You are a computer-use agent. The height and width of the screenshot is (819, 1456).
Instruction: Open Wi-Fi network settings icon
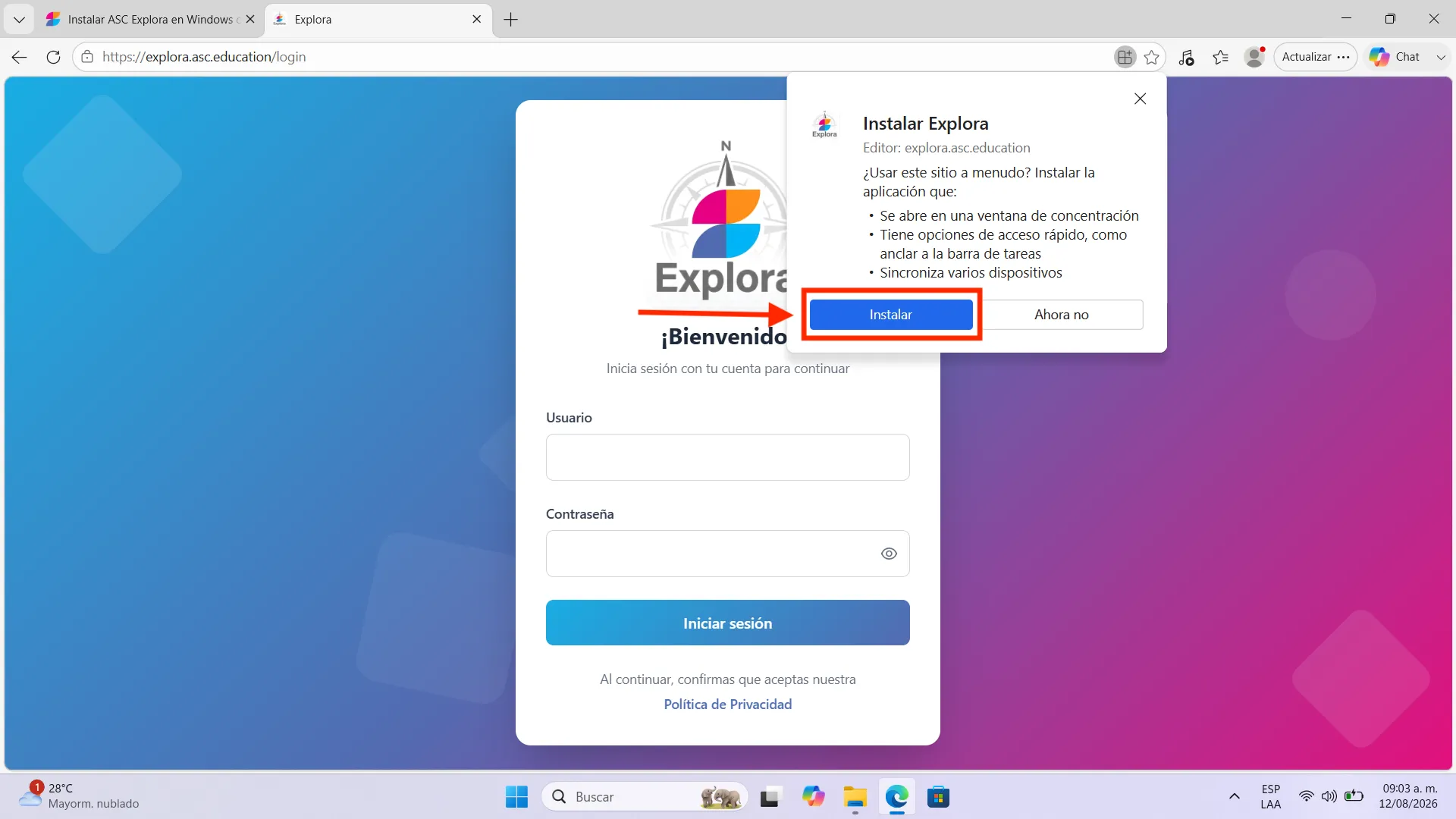(1306, 796)
